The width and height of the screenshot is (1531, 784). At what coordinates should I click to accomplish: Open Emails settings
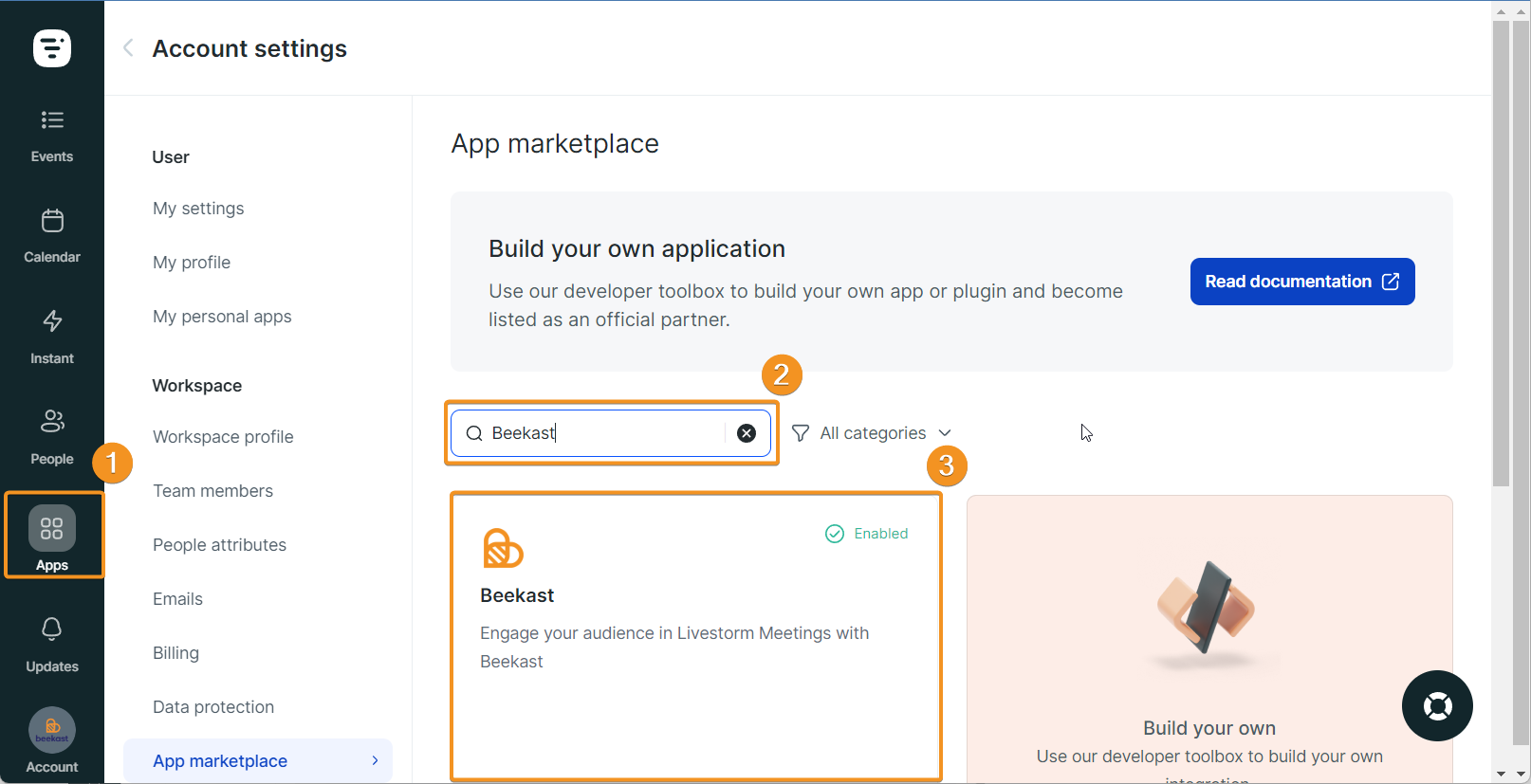[x=177, y=599]
